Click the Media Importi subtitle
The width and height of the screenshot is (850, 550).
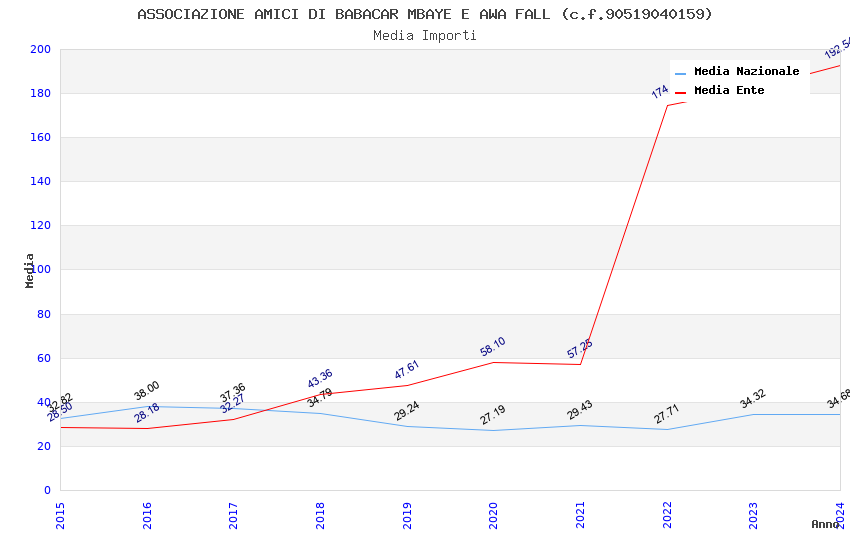tap(424, 36)
